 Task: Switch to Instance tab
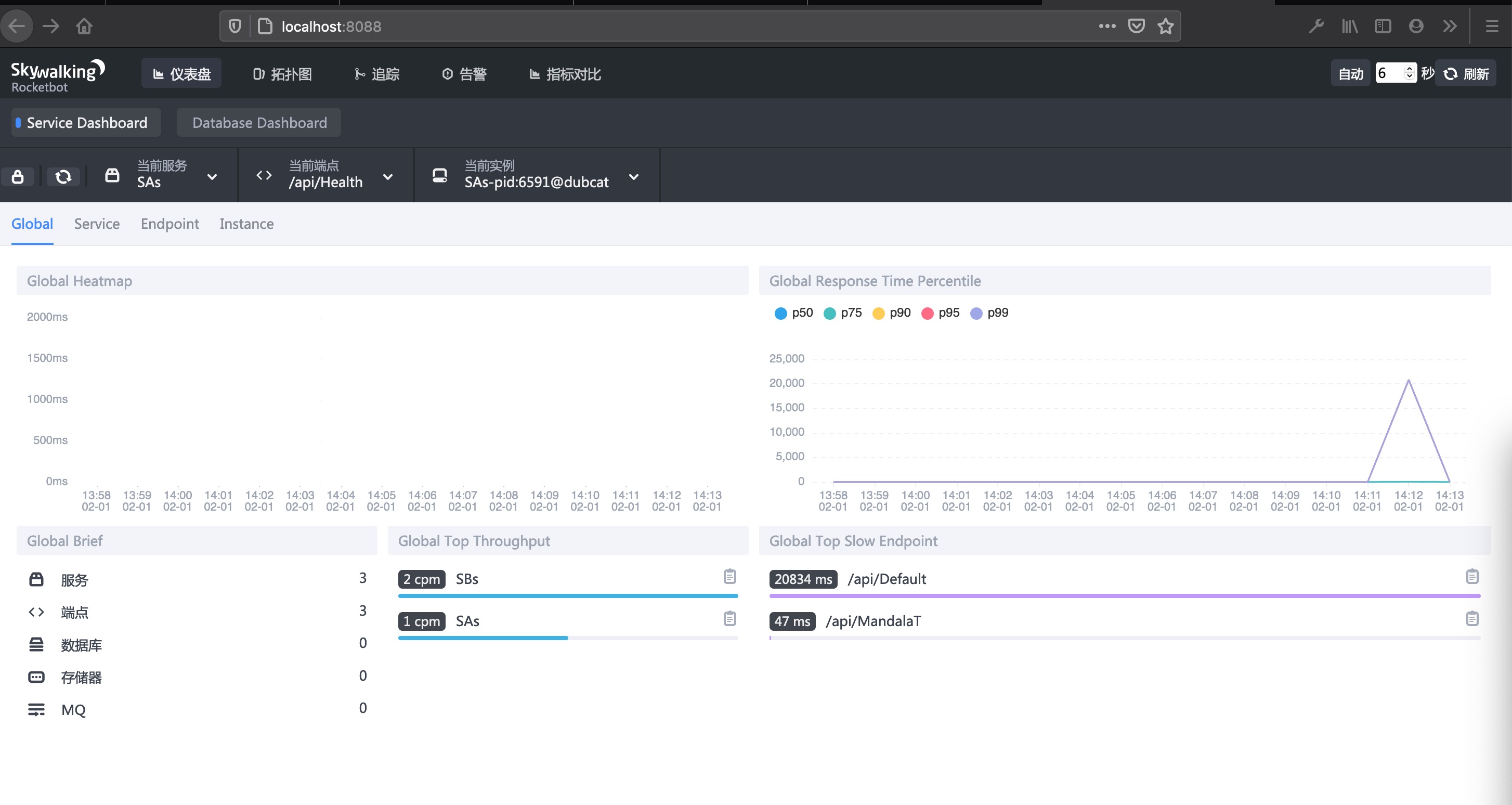coord(246,224)
